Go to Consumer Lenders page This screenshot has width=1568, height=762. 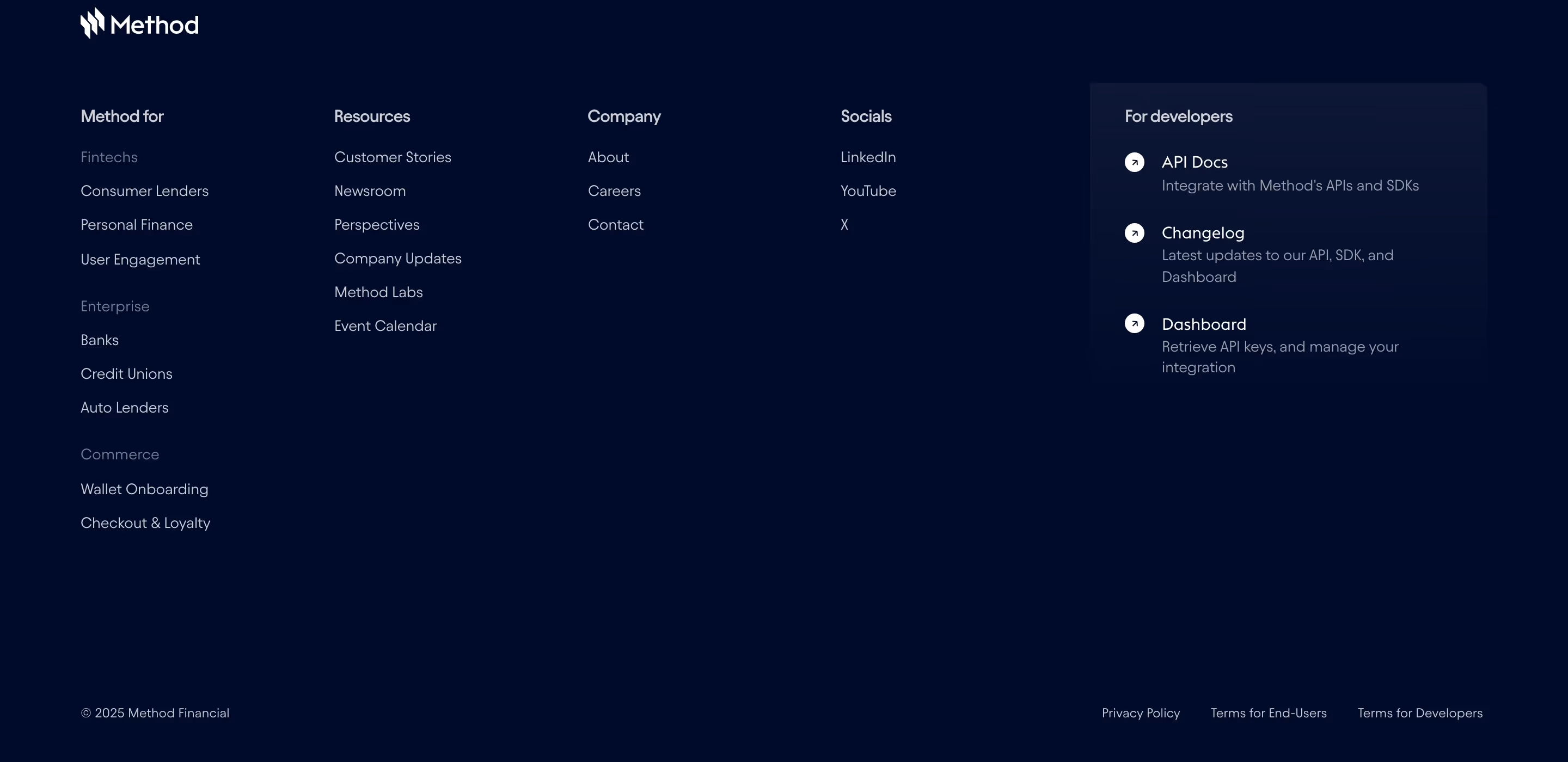click(144, 190)
